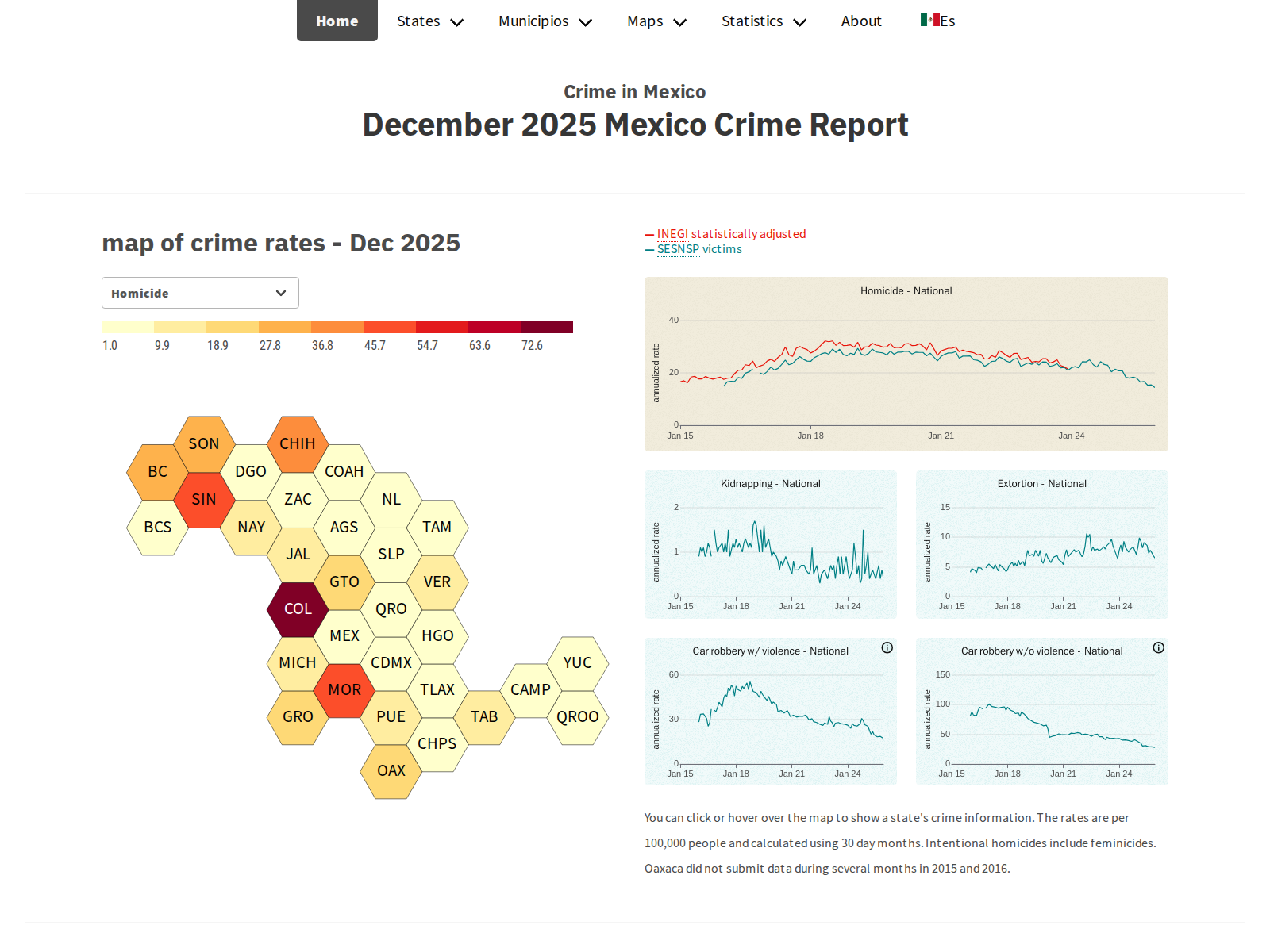
Task: Select the NAY hexagon on the map
Action: point(251,527)
